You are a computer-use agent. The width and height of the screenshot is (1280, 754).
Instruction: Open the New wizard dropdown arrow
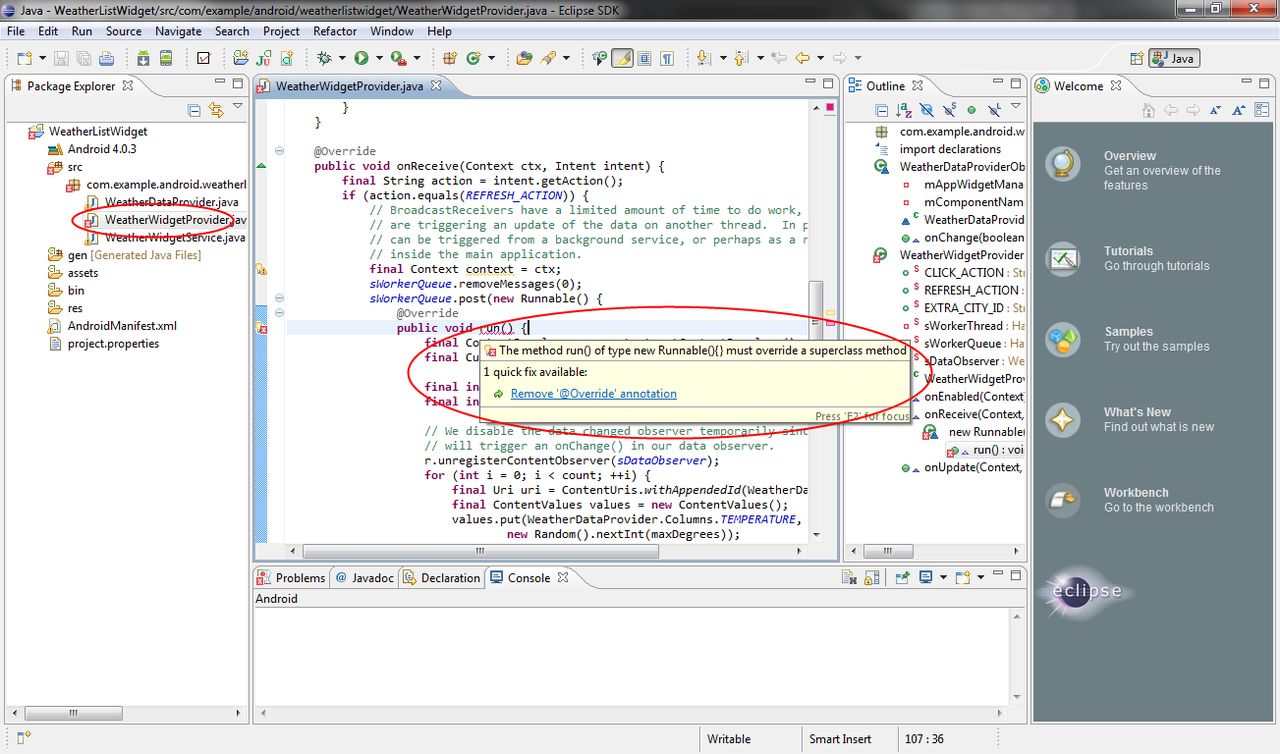click(x=42, y=58)
